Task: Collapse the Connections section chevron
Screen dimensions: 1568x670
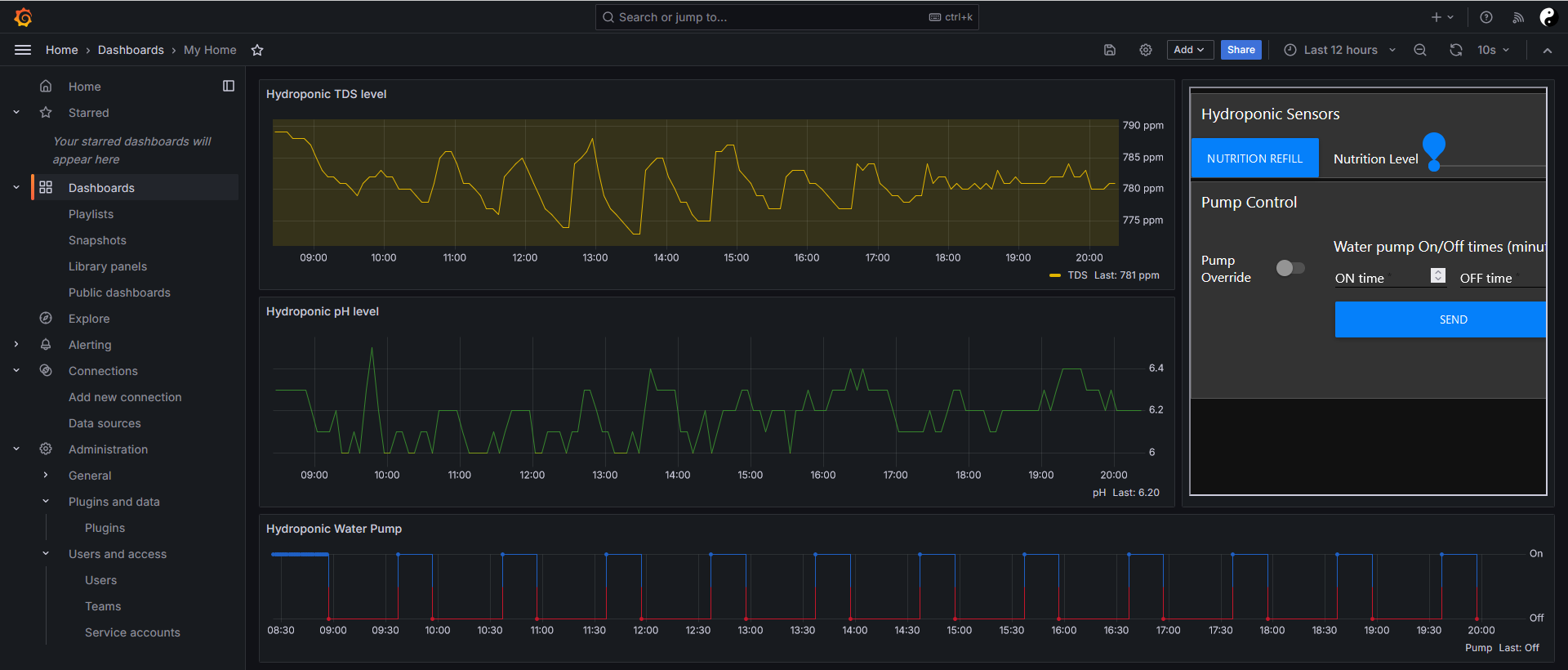Action: [x=16, y=370]
